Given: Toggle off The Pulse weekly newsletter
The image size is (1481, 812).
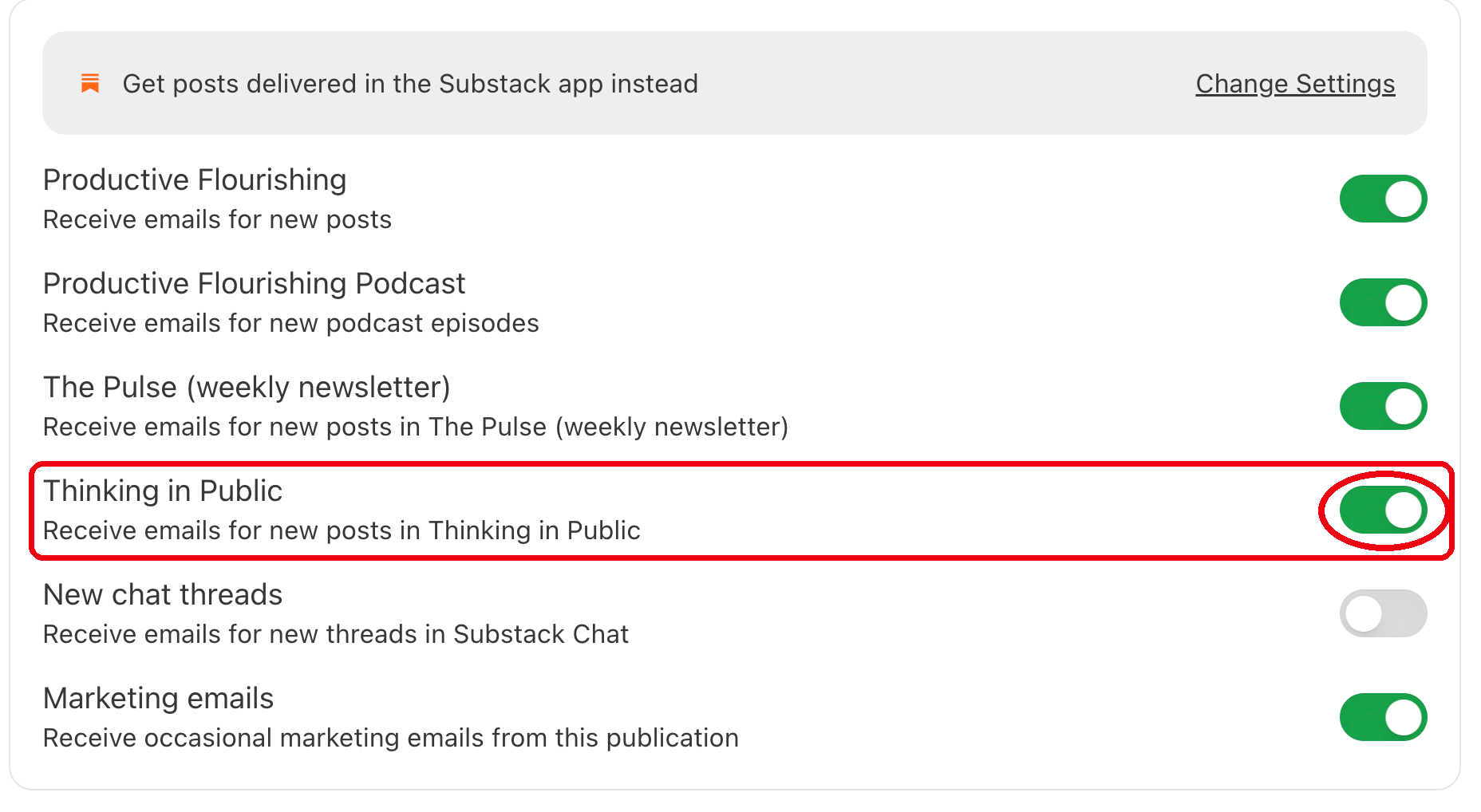Looking at the screenshot, I should click(x=1383, y=406).
